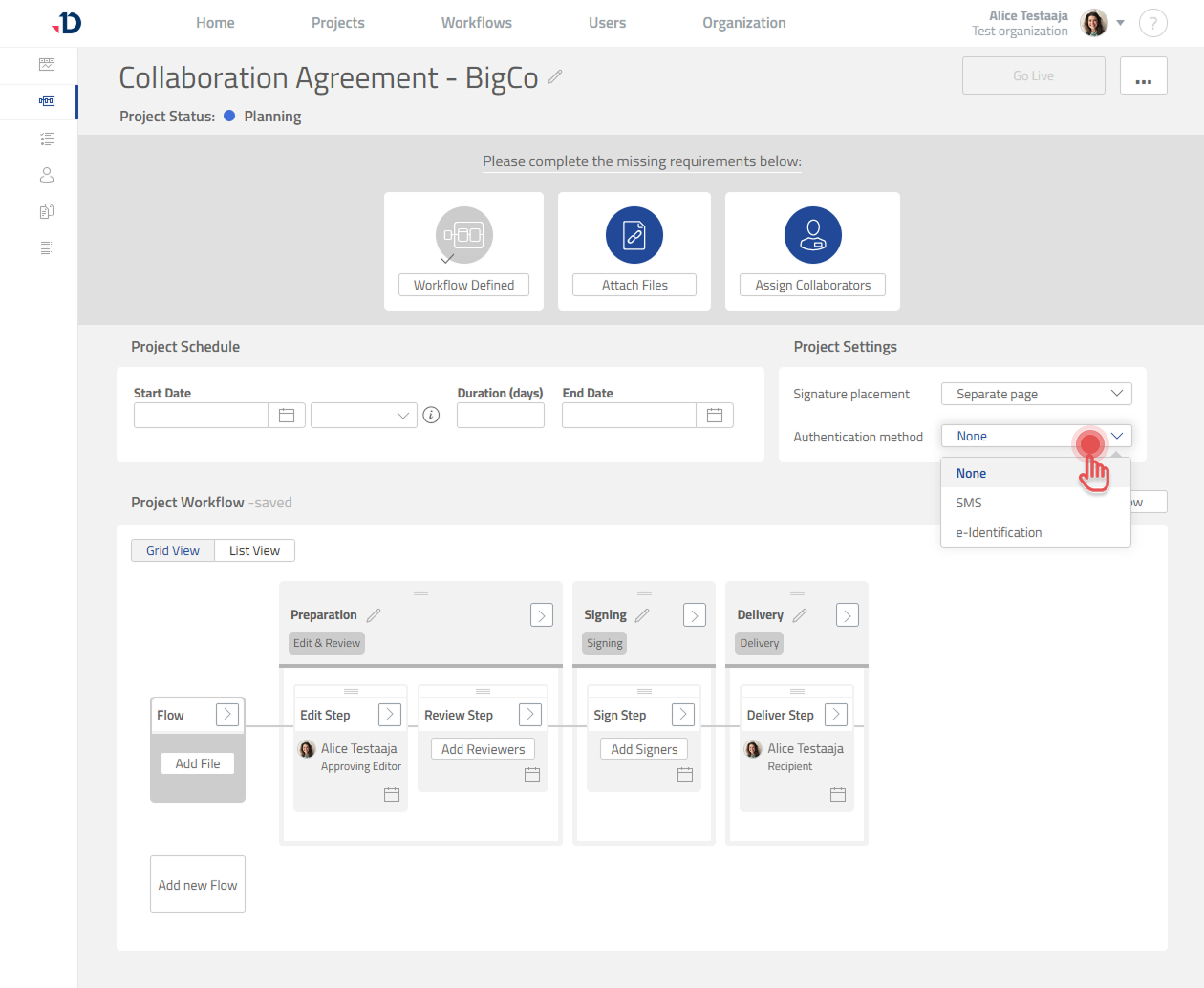Click the pencil icon beside the project title
The image size is (1204, 988).
pyautogui.click(x=555, y=76)
